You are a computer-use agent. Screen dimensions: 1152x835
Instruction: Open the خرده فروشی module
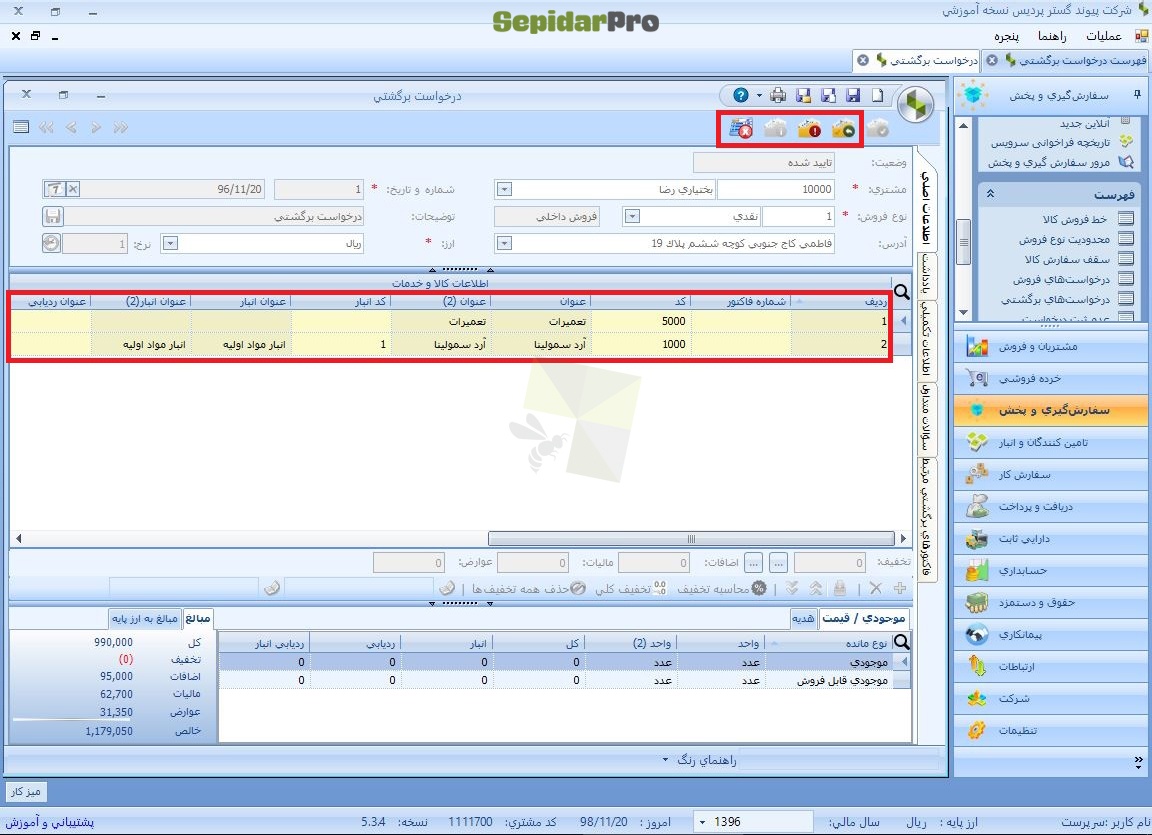1051,378
